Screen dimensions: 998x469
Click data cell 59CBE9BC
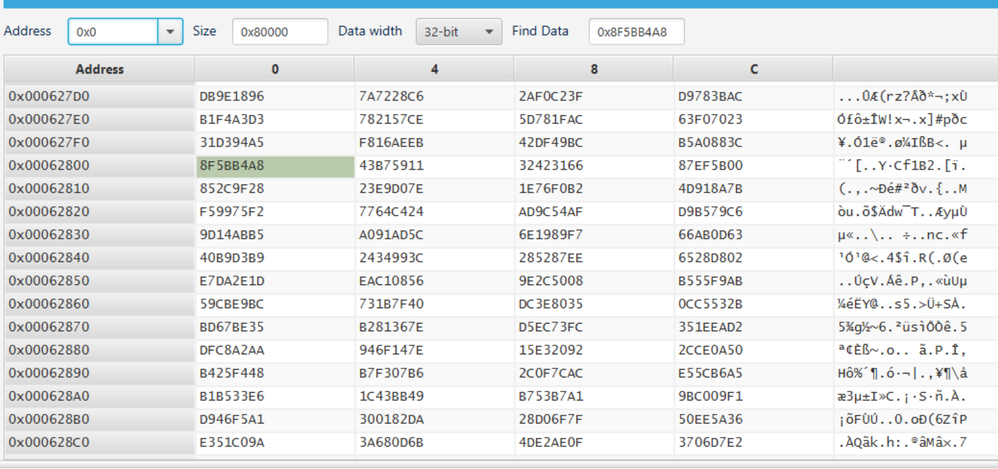275,304
